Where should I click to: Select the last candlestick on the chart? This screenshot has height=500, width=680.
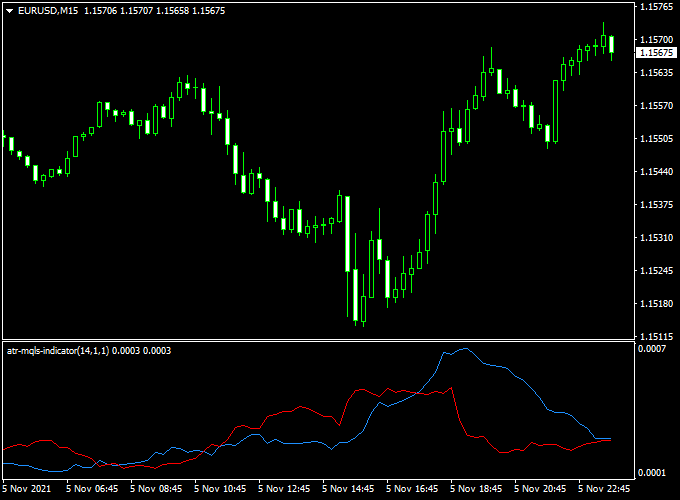click(611, 44)
